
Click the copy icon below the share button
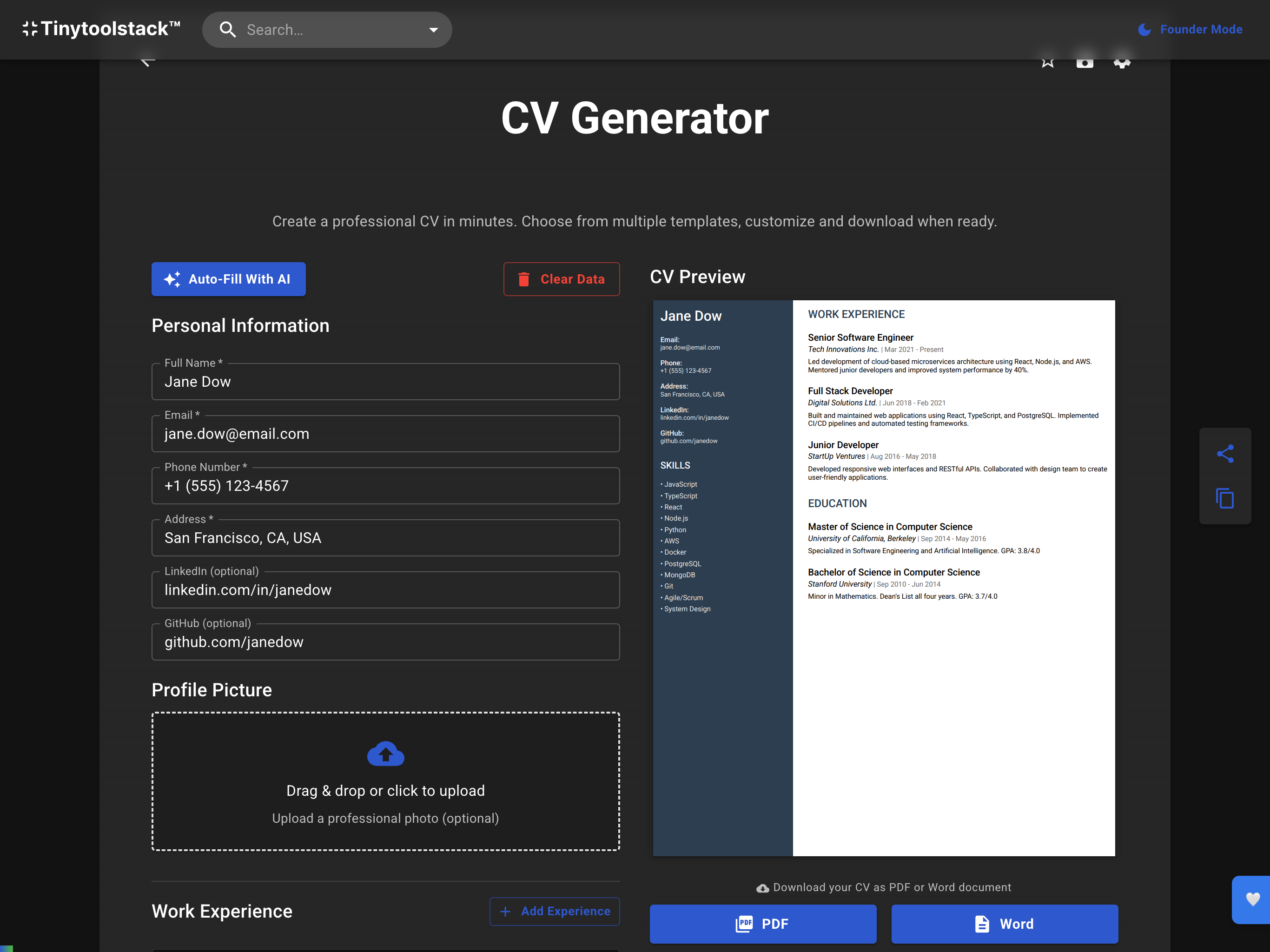point(1226,498)
